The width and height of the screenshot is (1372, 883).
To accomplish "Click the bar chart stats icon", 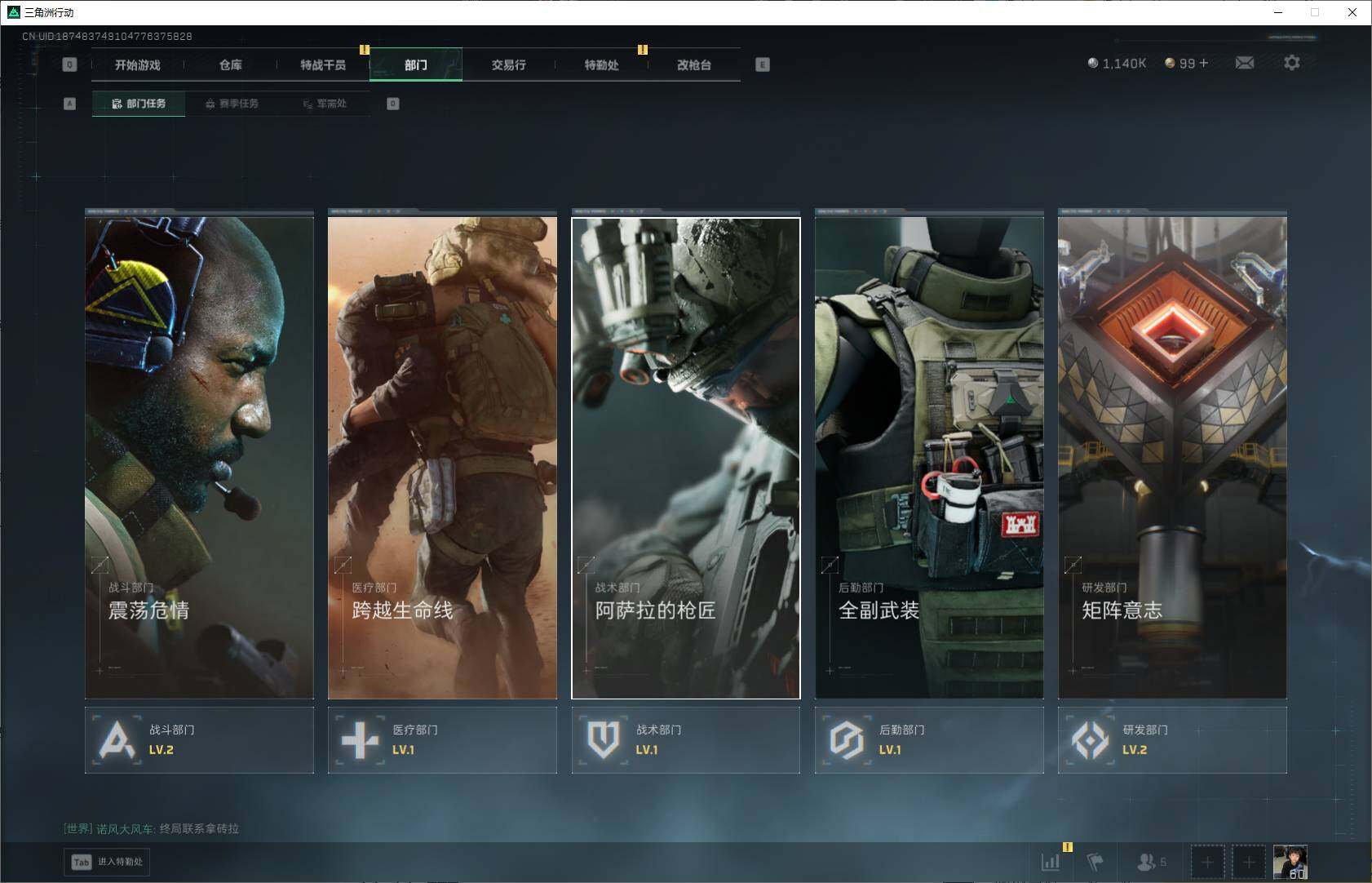I will [x=1051, y=862].
